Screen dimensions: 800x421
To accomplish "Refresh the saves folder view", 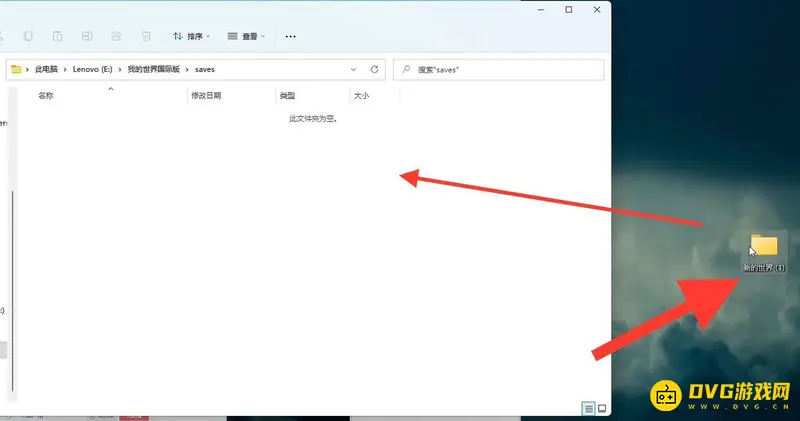I will click(375, 70).
